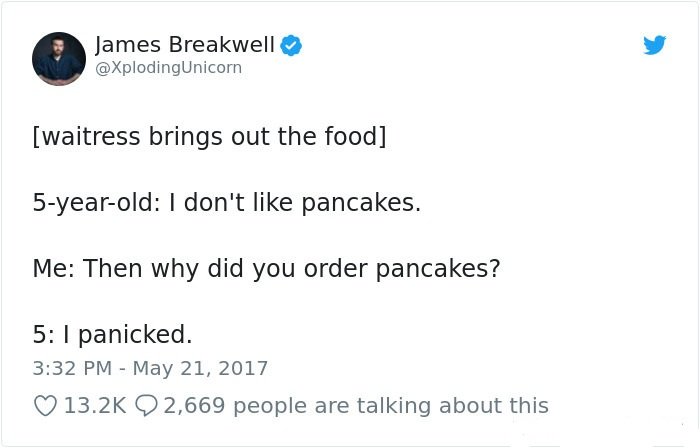
Task: Click the '5-year-old:' speaker label
Action: click(96, 203)
